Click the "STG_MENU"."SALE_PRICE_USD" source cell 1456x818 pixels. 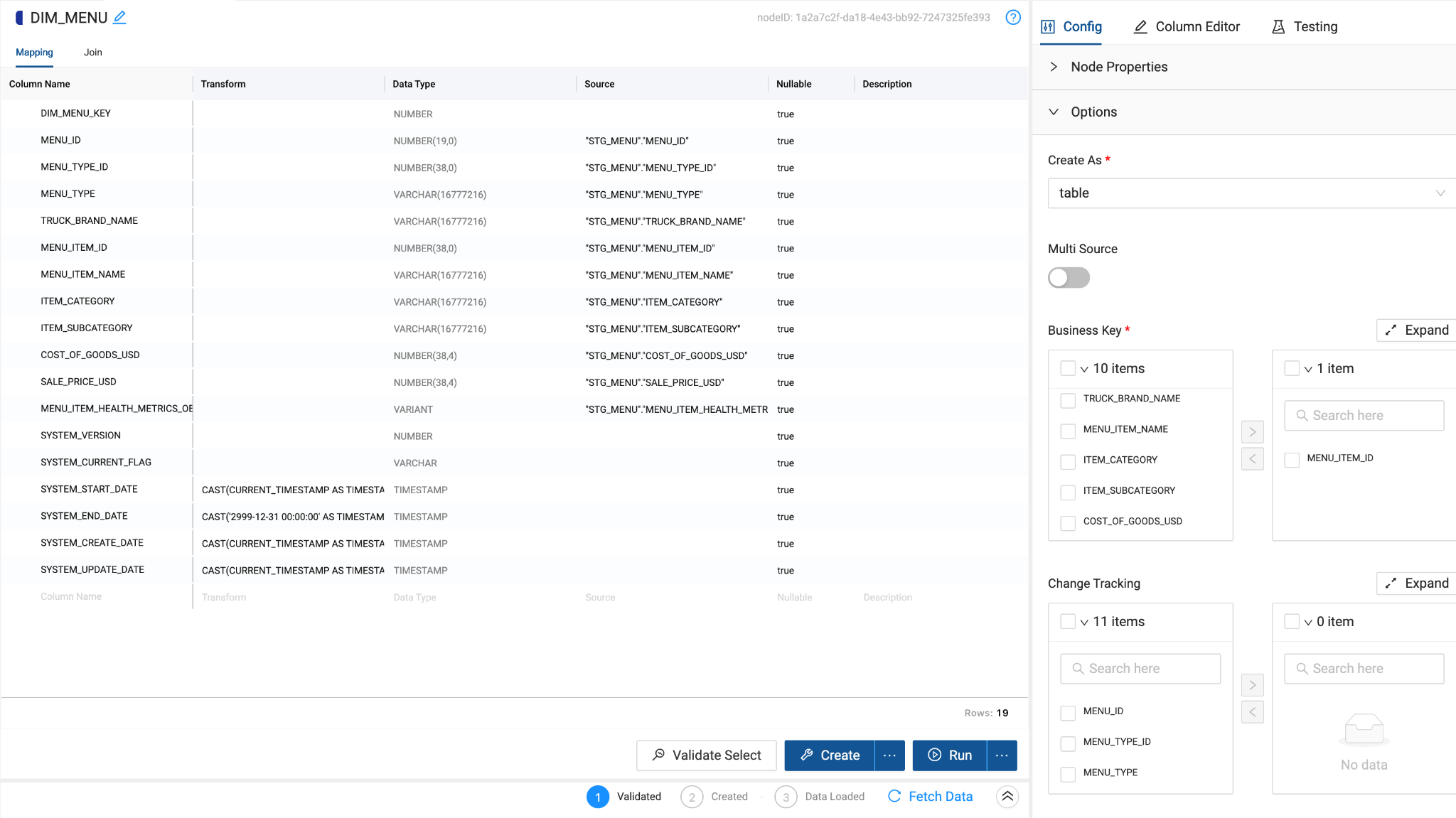coord(655,382)
